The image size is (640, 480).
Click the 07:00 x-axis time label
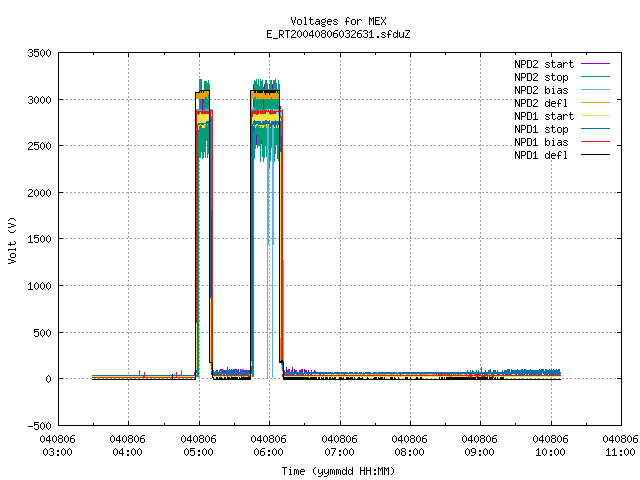[x=339, y=452]
